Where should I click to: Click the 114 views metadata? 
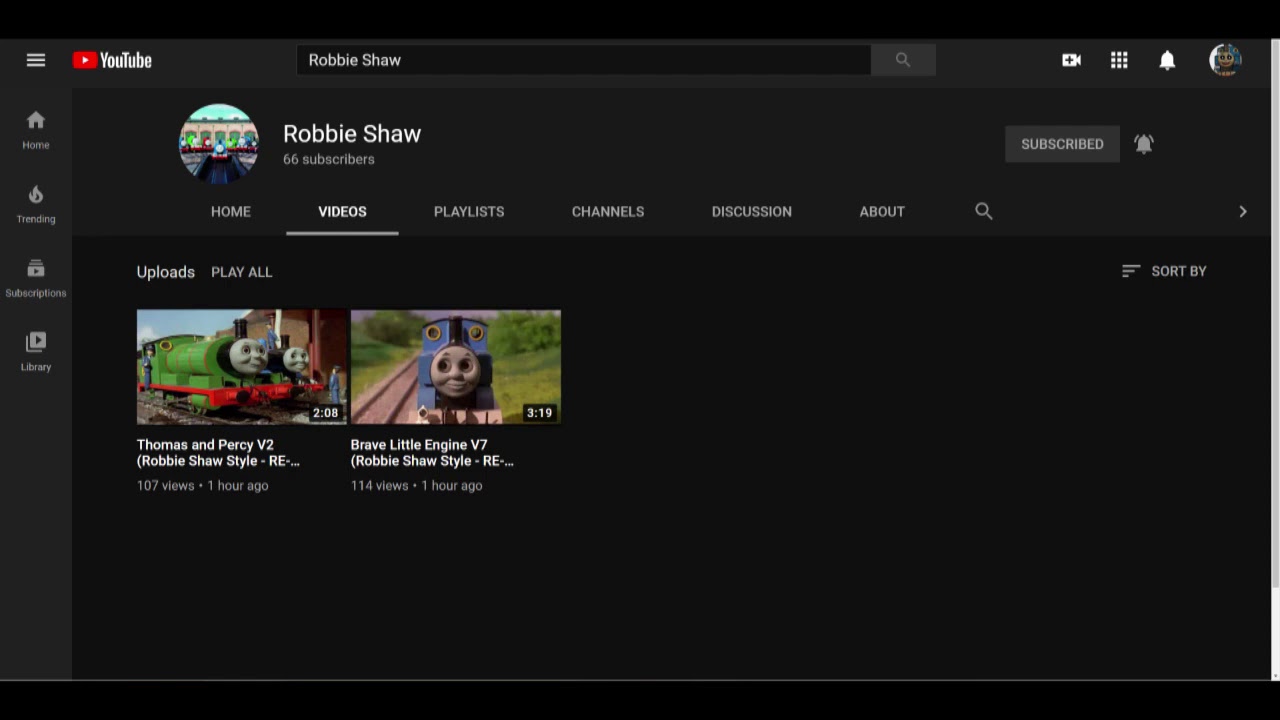(380, 485)
